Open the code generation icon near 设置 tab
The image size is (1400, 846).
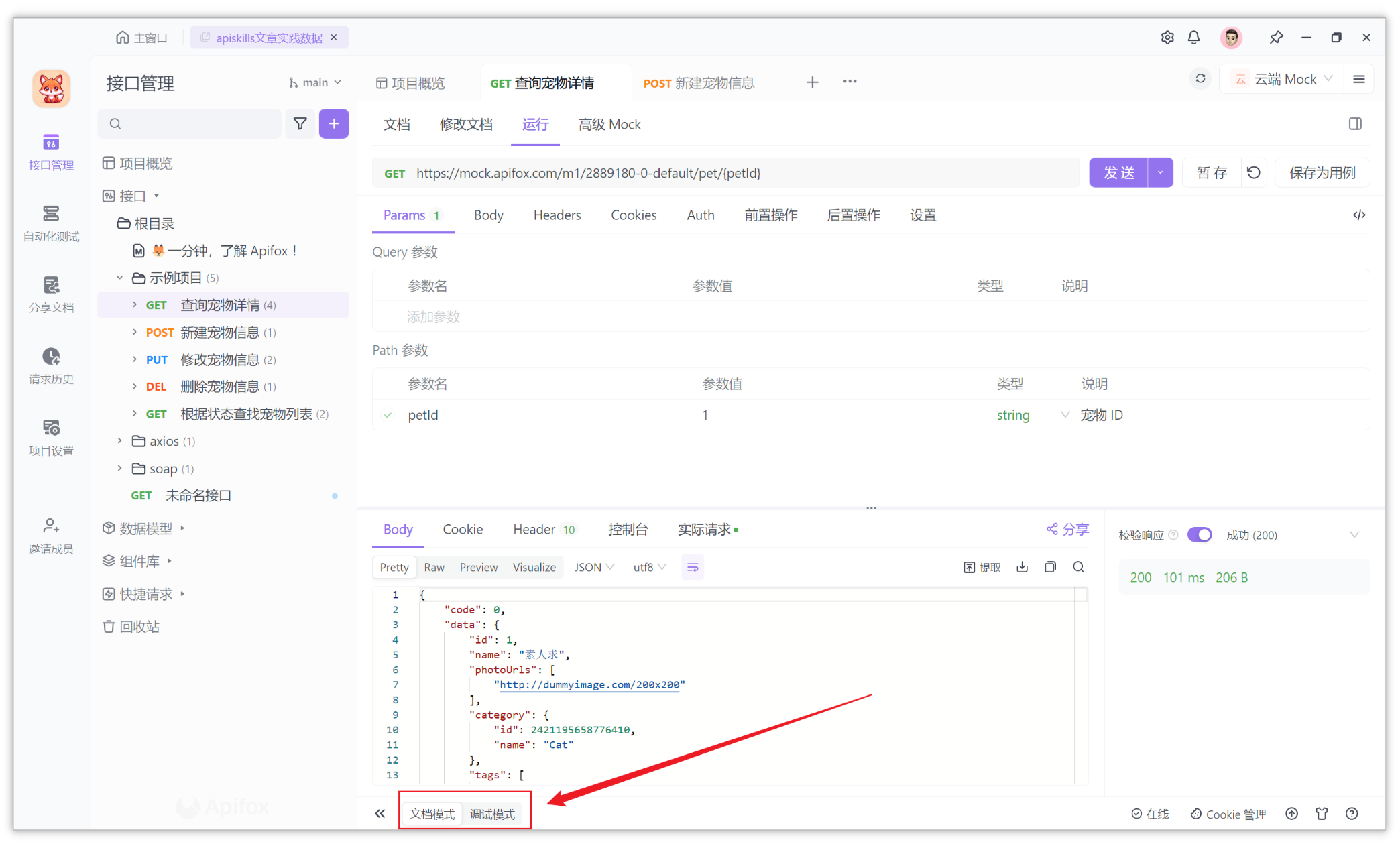pyautogui.click(x=1359, y=215)
